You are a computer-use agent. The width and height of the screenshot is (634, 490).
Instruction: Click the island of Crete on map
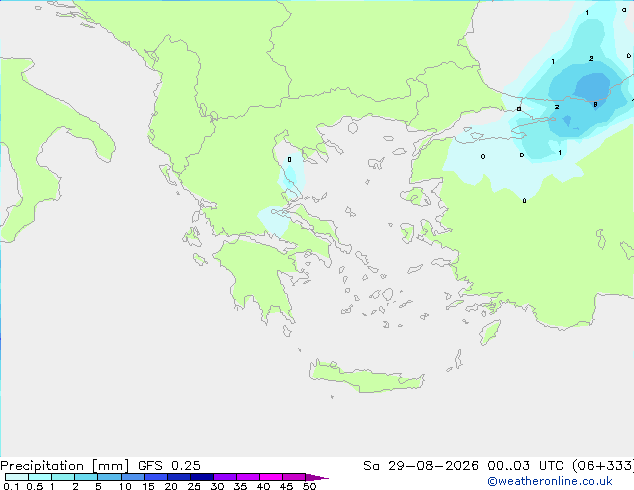[x=366, y=378]
